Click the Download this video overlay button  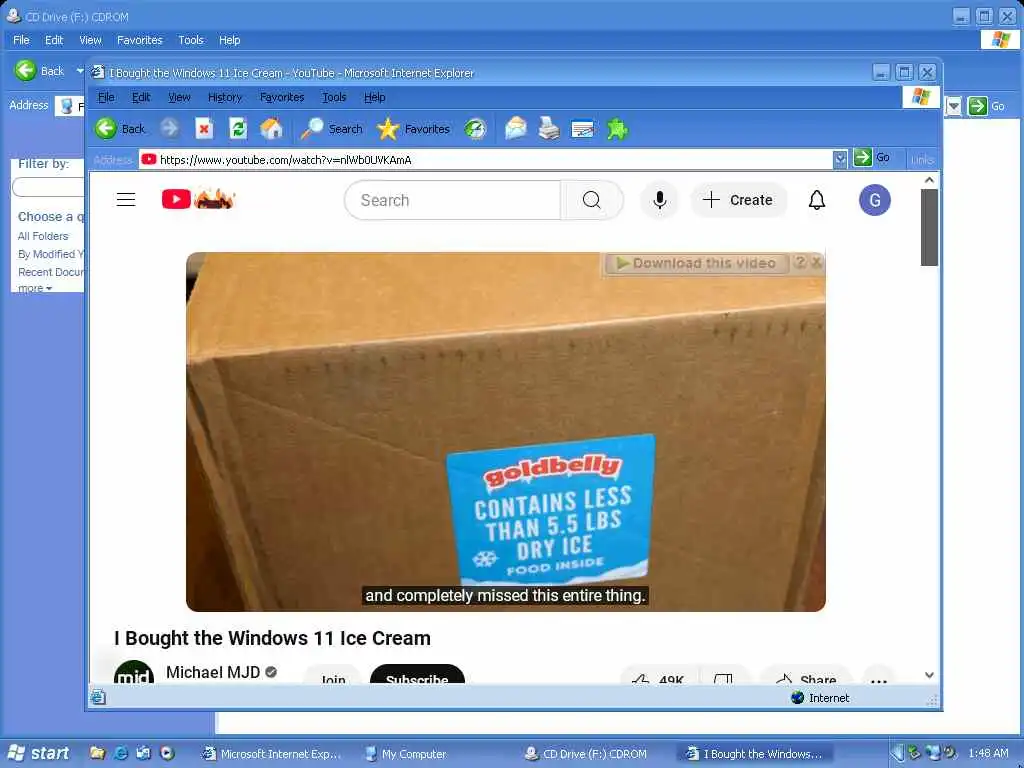696,263
